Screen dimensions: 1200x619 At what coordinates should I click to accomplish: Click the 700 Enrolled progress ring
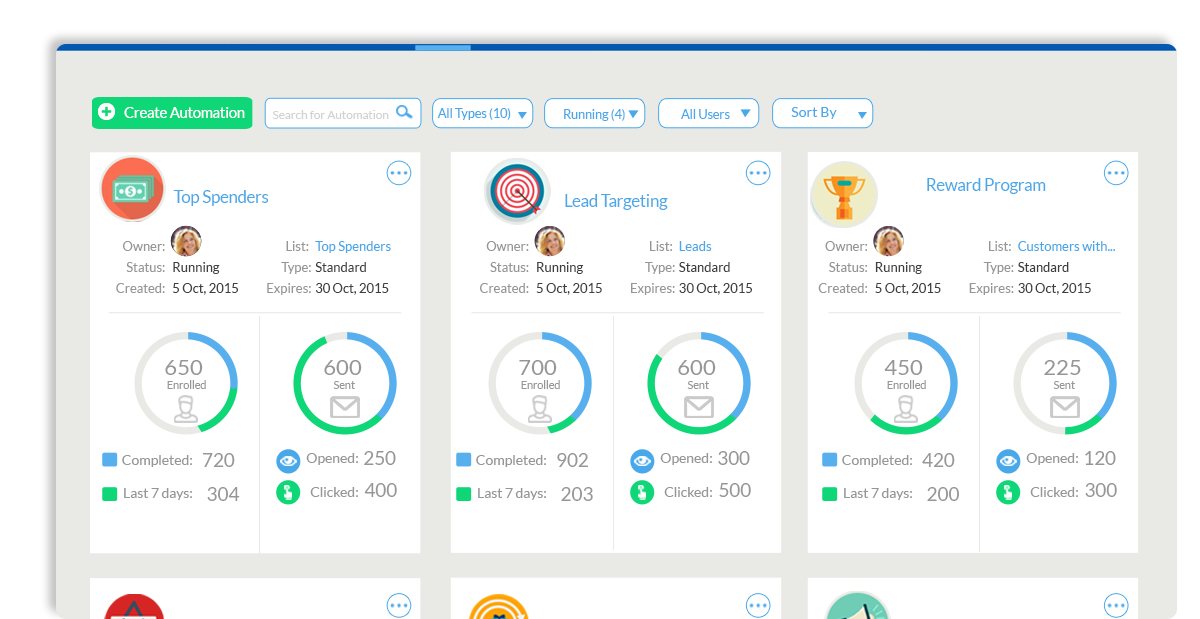click(x=540, y=383)
